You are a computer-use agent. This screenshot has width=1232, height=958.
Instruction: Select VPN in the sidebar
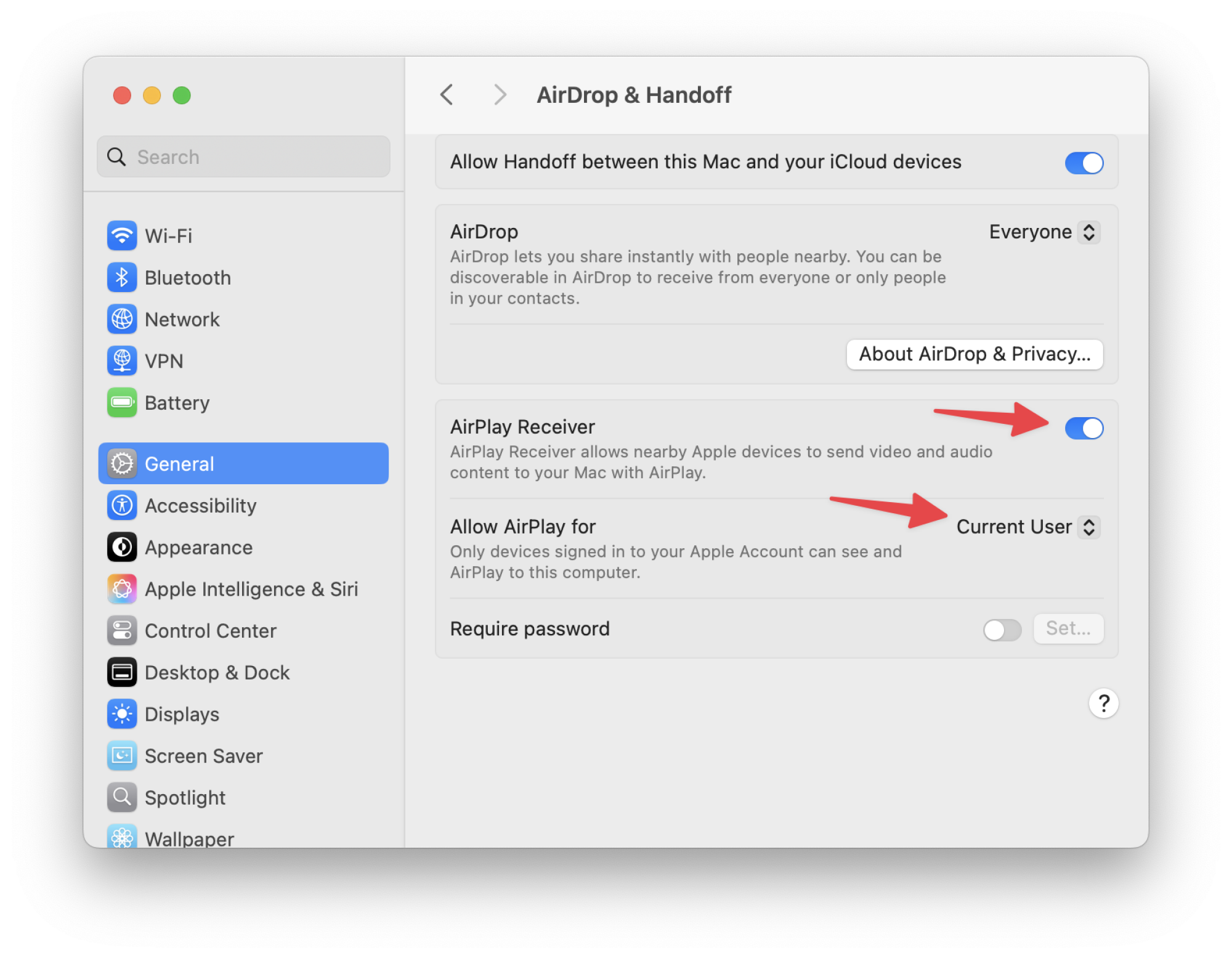coord(243,361)
